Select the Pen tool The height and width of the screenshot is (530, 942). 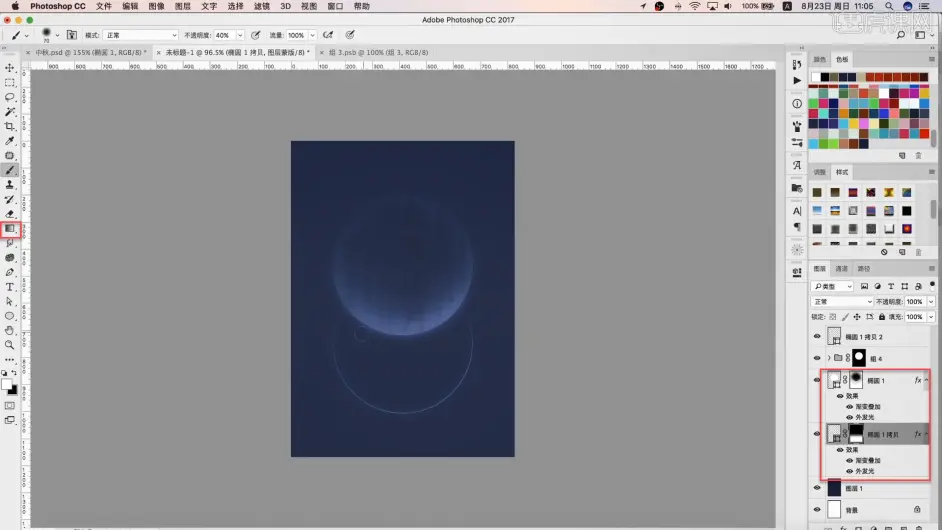(x=10, y=272)
